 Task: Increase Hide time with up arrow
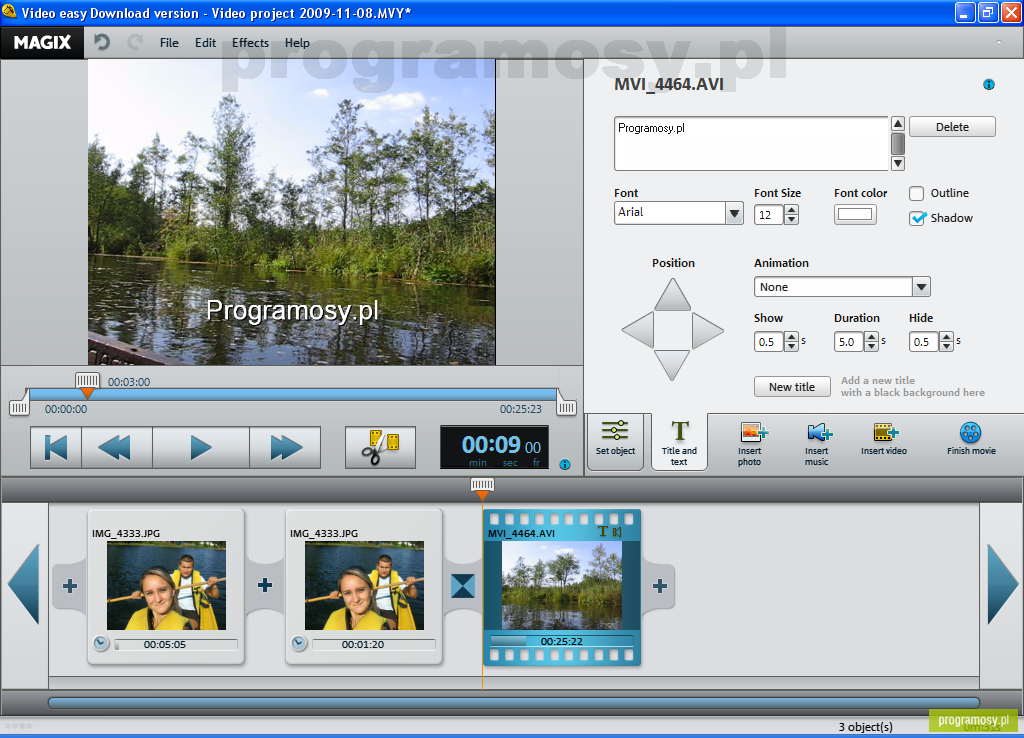coord(947,337)
